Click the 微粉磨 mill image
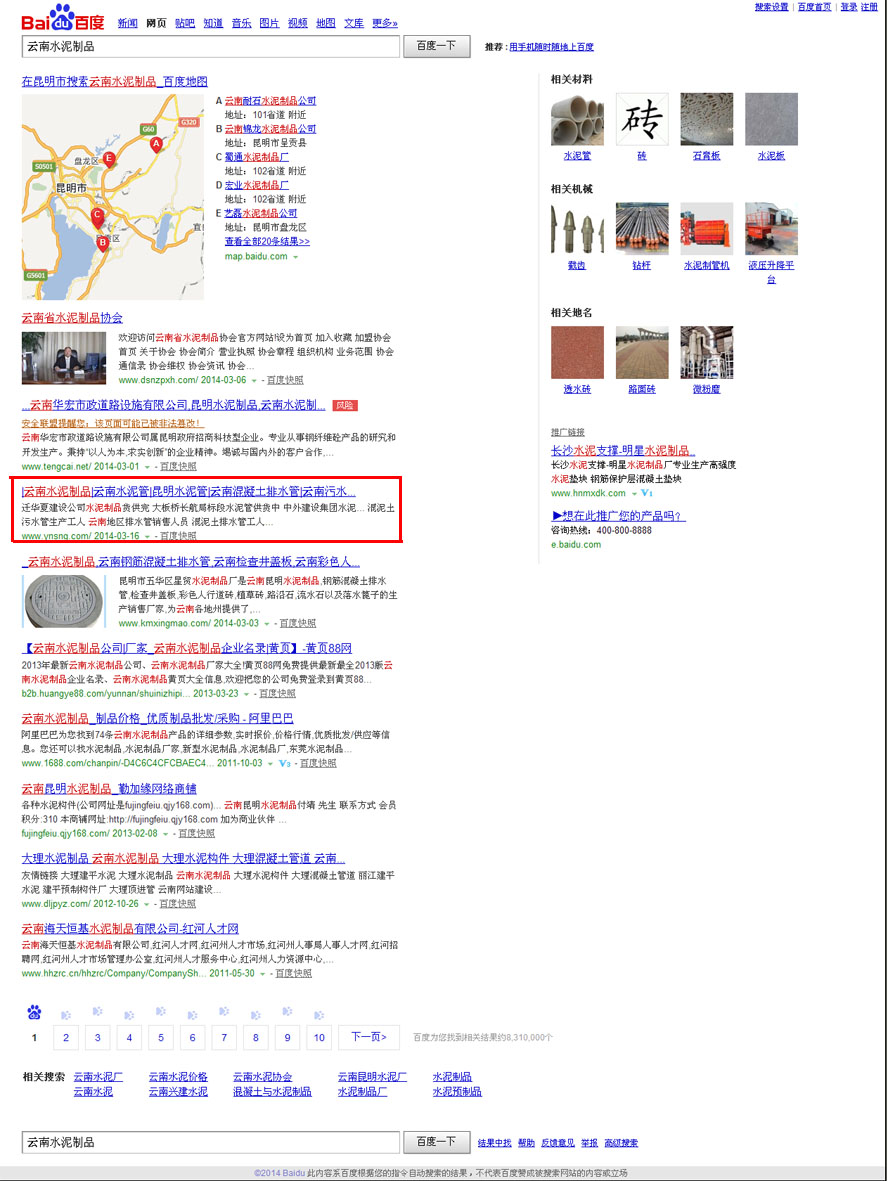 click(706, 352)
